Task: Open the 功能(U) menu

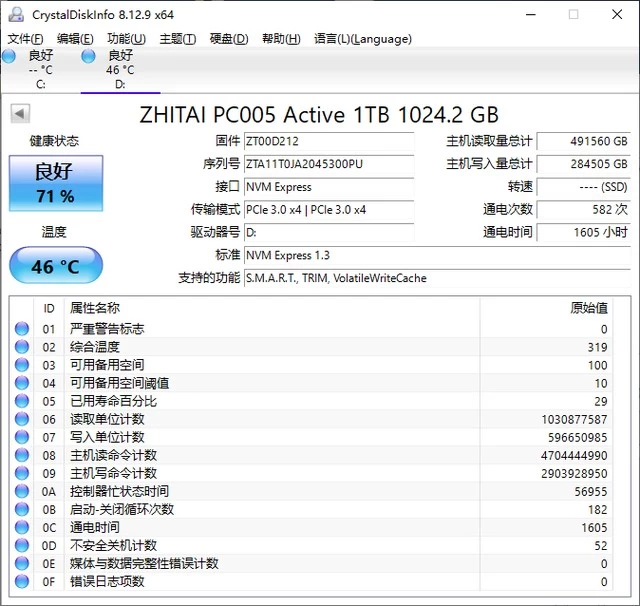Action: click(126, 39)
